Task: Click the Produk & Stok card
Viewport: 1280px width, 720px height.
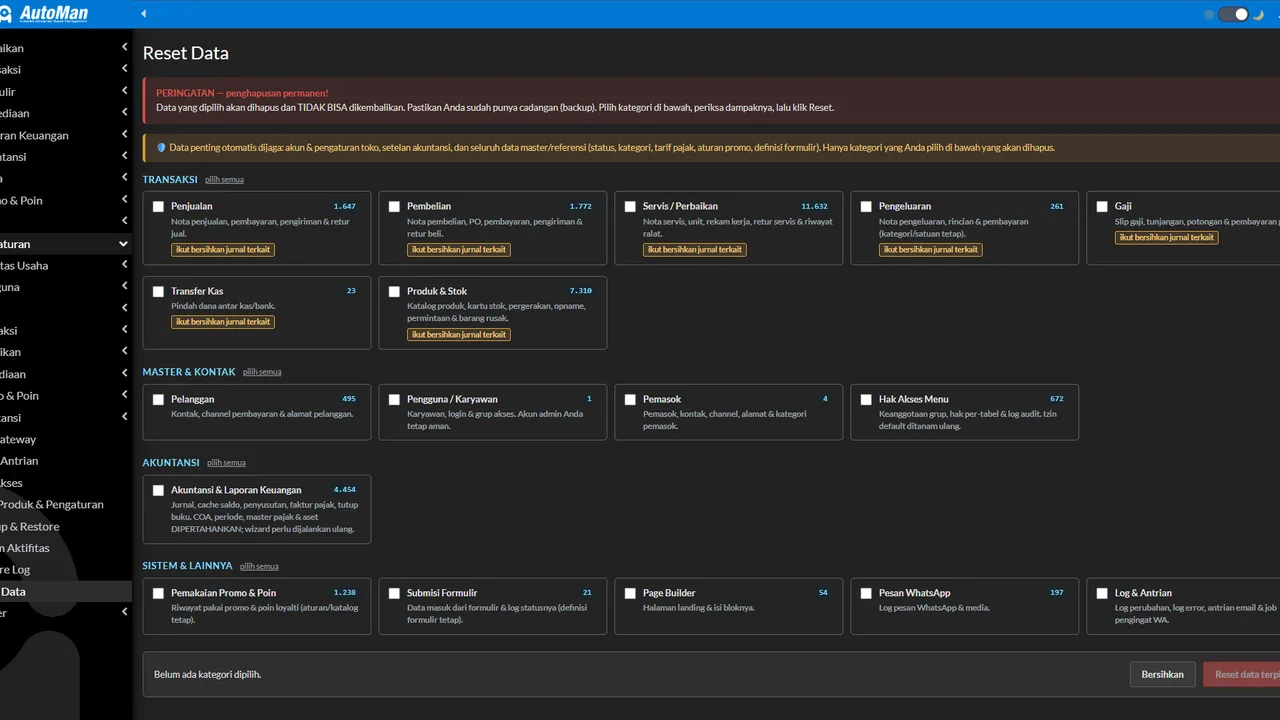Action: (492, 313)
